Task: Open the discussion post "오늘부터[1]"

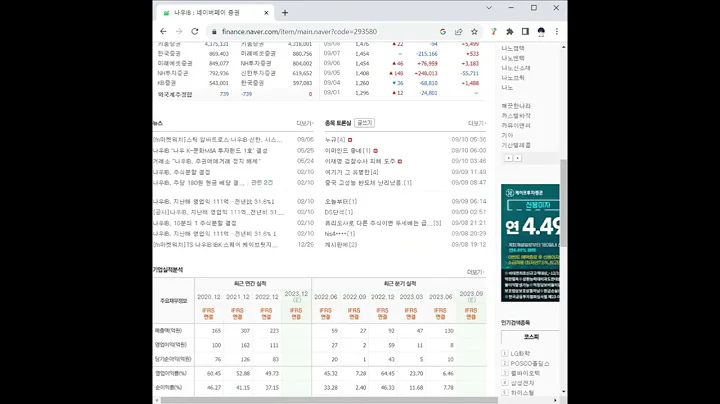Action: 341,202
